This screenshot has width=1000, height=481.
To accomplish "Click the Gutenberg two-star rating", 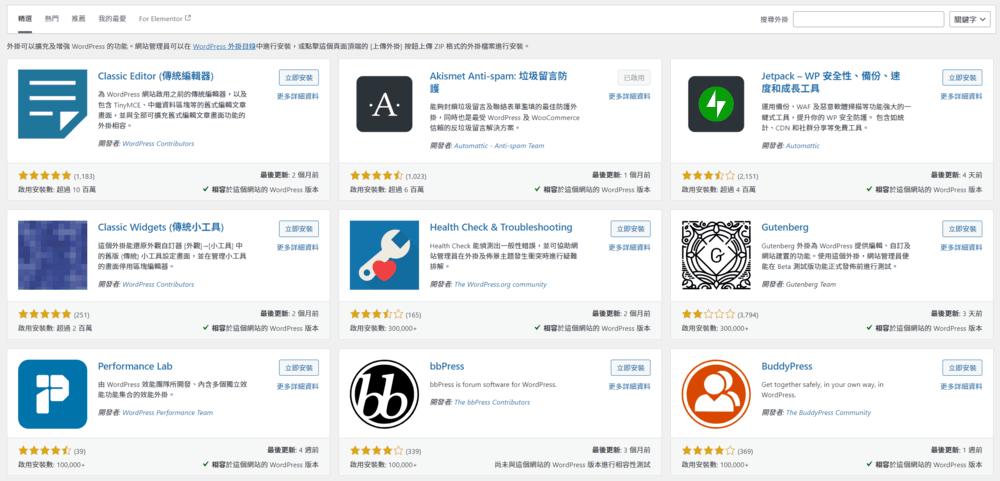I will point(708,314).
